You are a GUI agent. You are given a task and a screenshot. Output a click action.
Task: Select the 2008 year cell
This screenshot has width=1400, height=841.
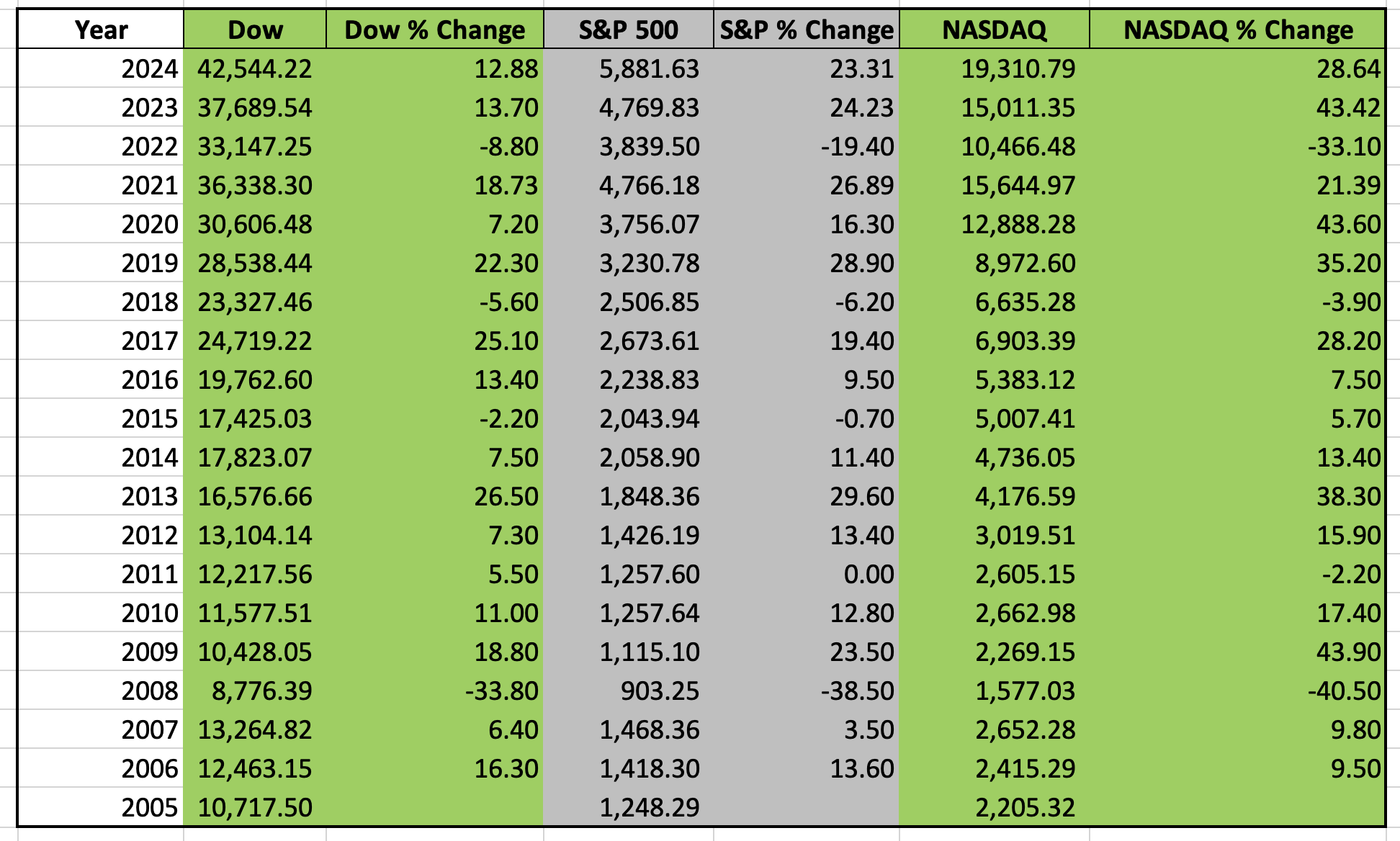click(101, 691)
